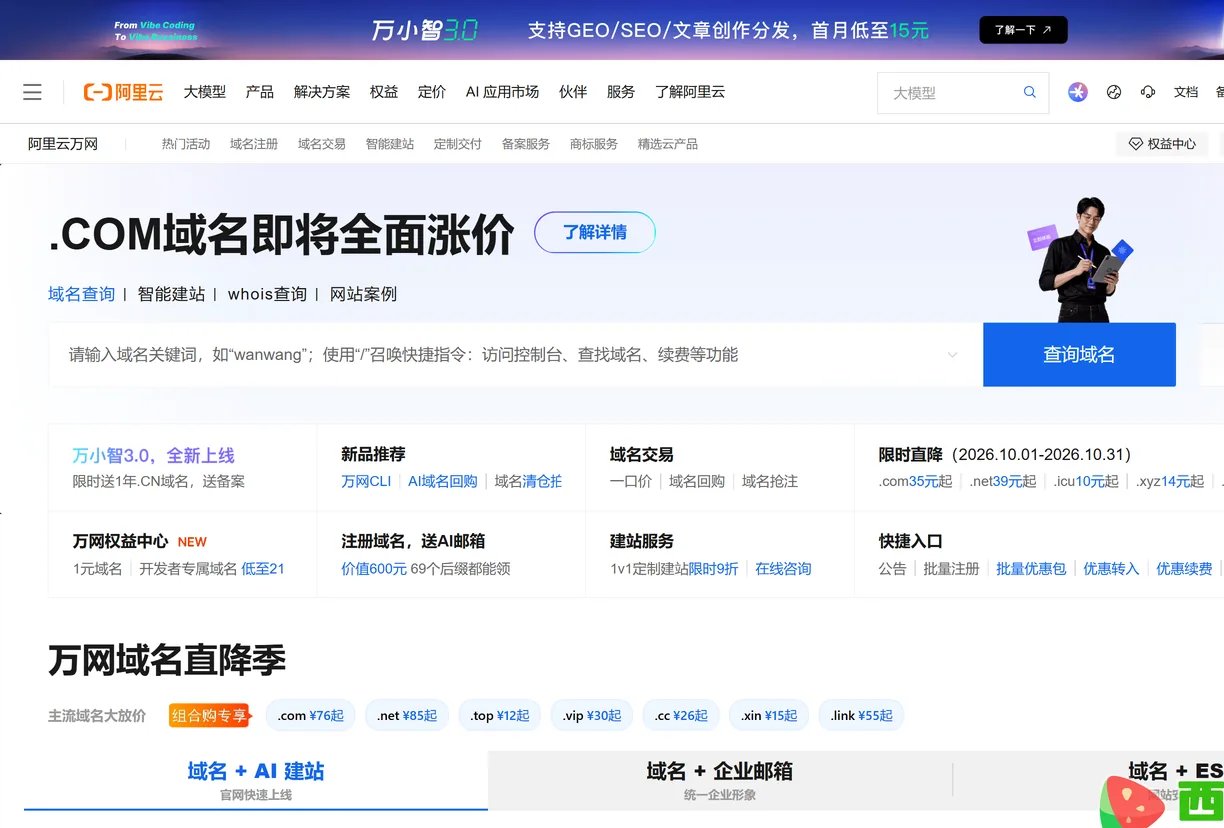
Task: Click the .com35元起 price link
Action: (916, 481)
